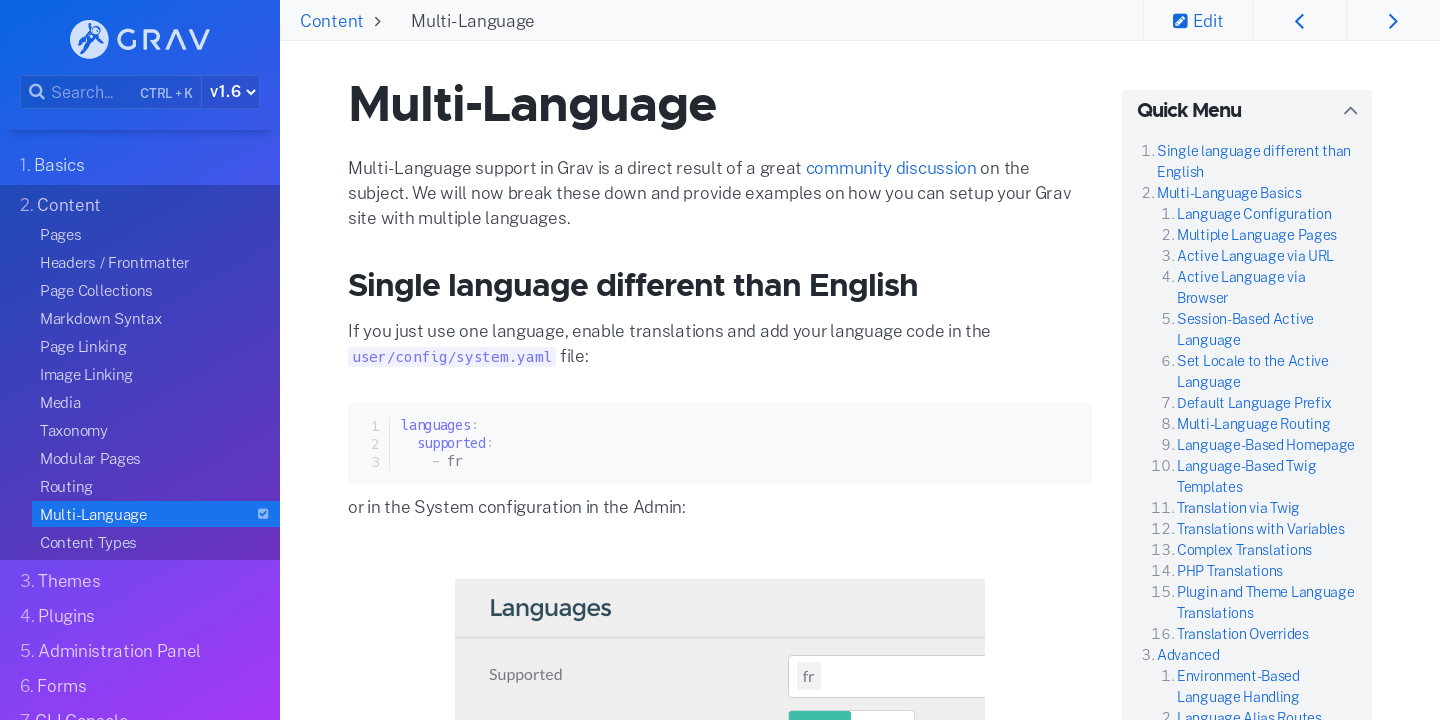This screenshot has height=720, width=1440.
Task: Jump to PHP Translations section
Action: (1229, 571)
